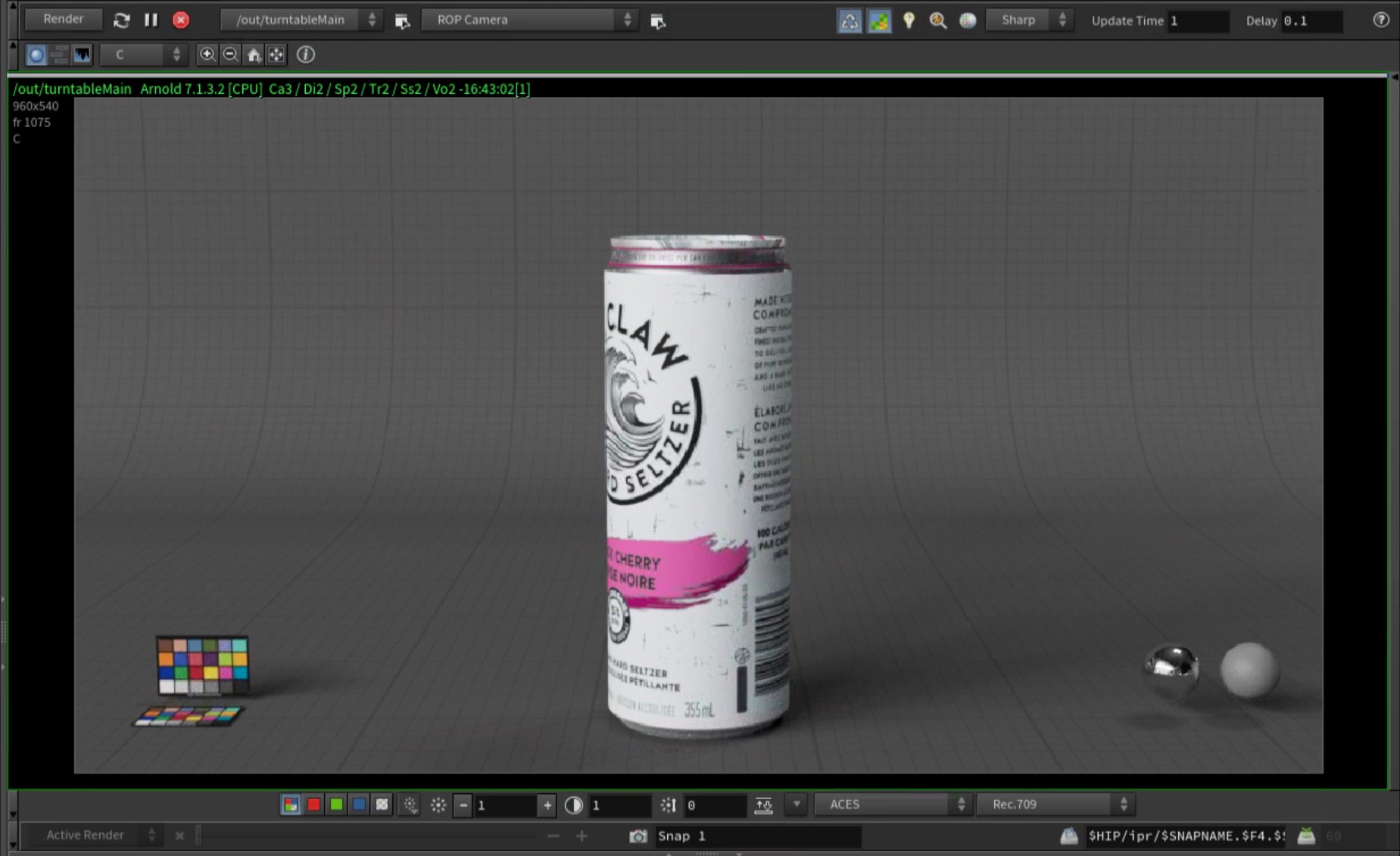Open the Active Render dropdown
The image size is (1400, 856).
[x=95, y=835]
